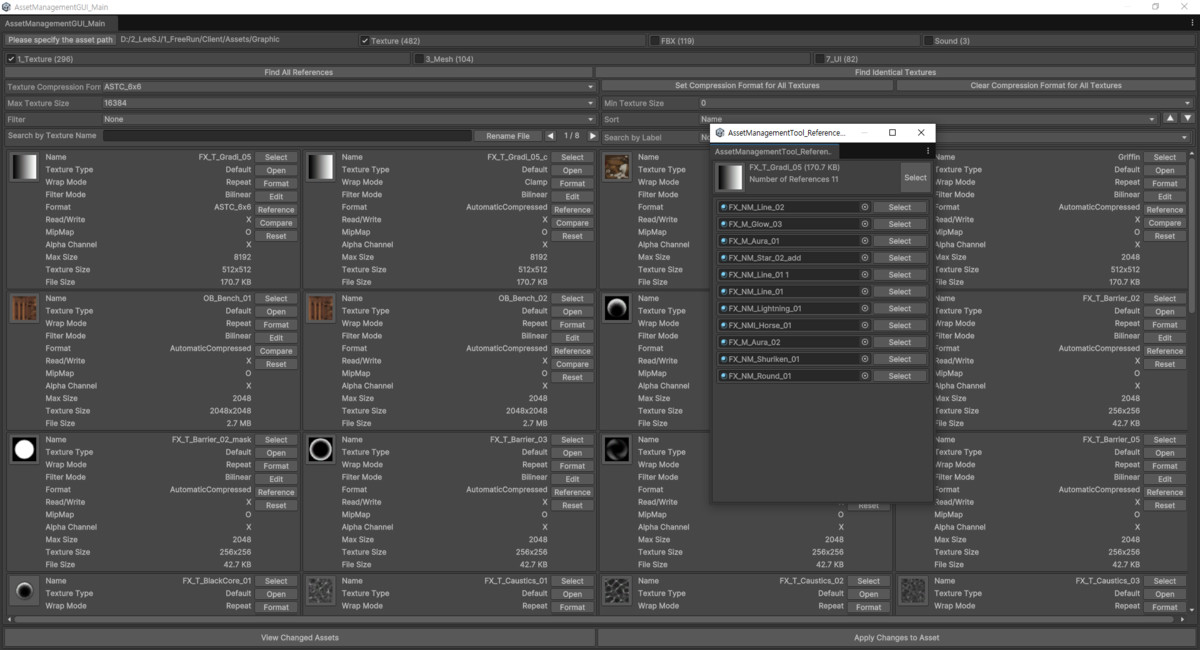The width and height of the screenshot is (1200, 650).
Task: Click the Find All References button
Action: (x=298, y=72)
